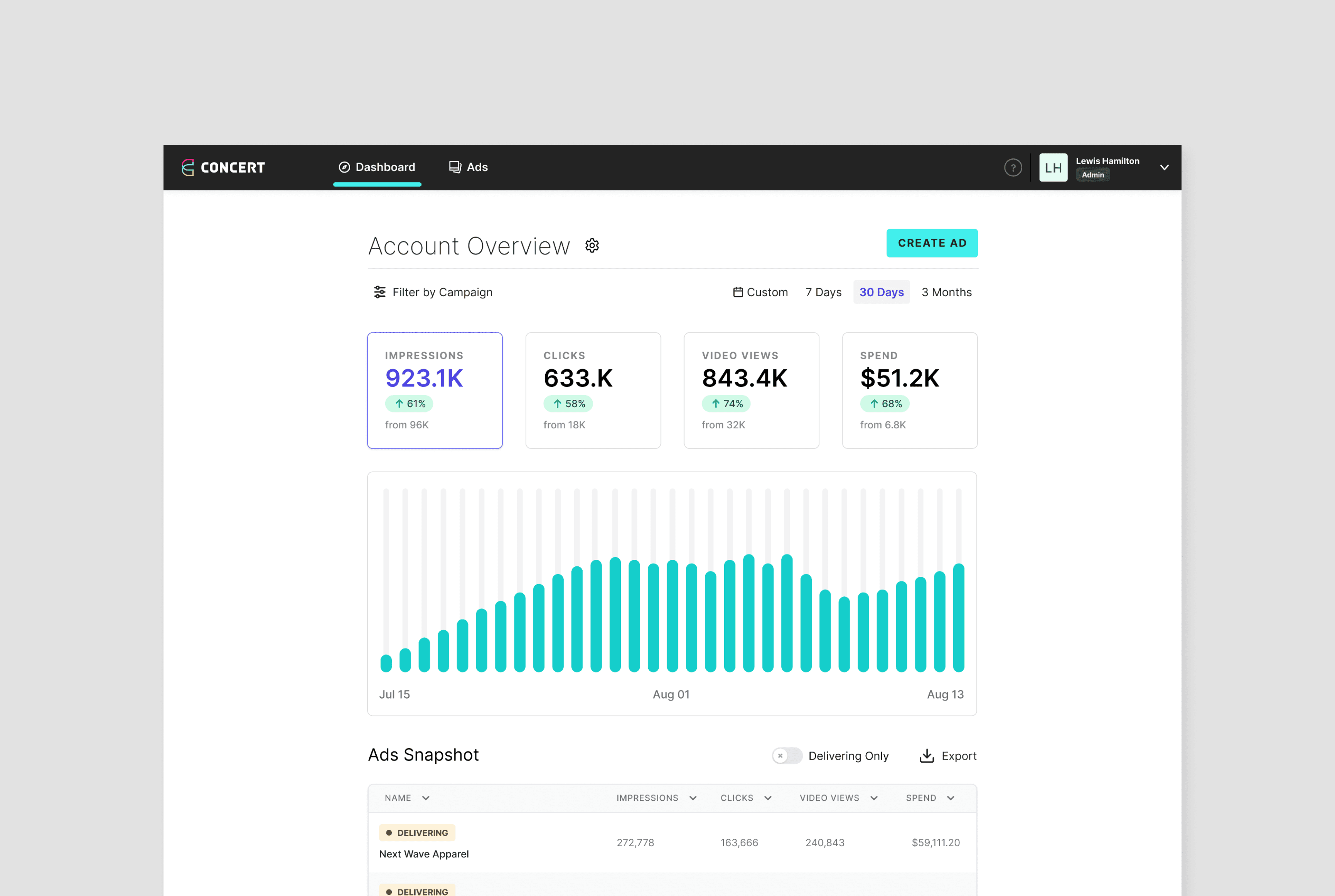
Task: Click the Export download icon
Action: click(x=926, y=756)
